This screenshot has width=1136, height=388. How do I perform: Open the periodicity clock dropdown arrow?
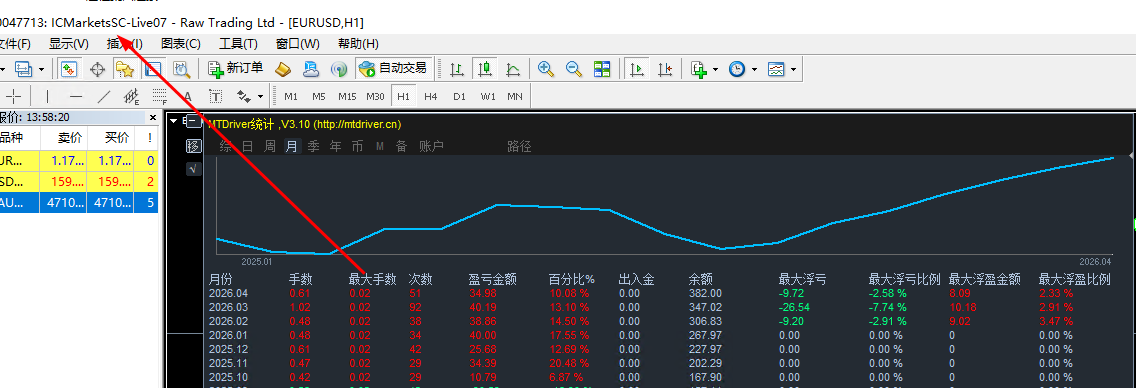tap(754, 69)
